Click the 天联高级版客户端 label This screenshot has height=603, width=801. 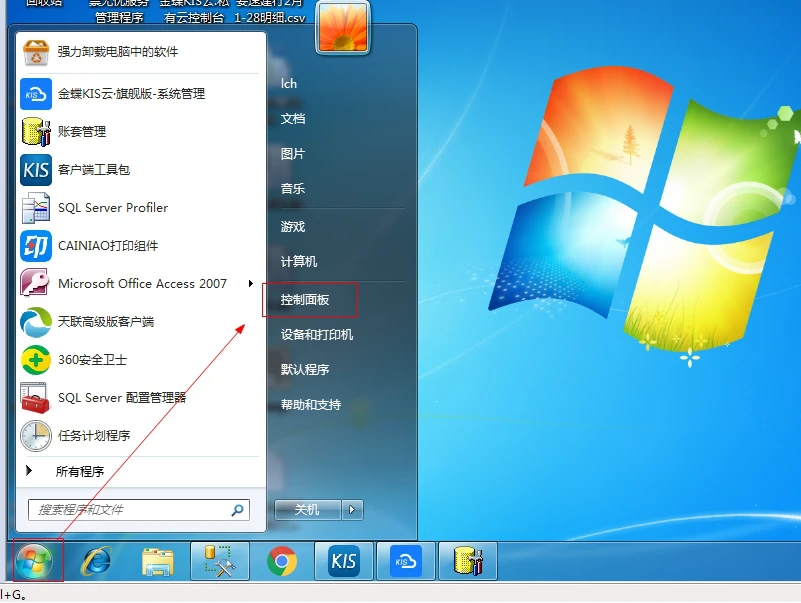[x=106, y=322]
